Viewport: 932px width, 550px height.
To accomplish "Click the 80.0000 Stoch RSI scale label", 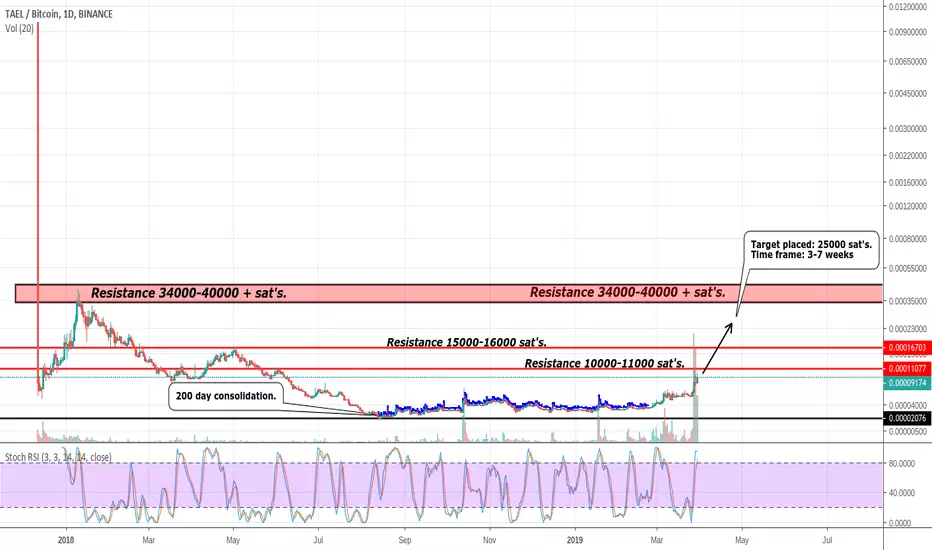I will tap(900, 463).
